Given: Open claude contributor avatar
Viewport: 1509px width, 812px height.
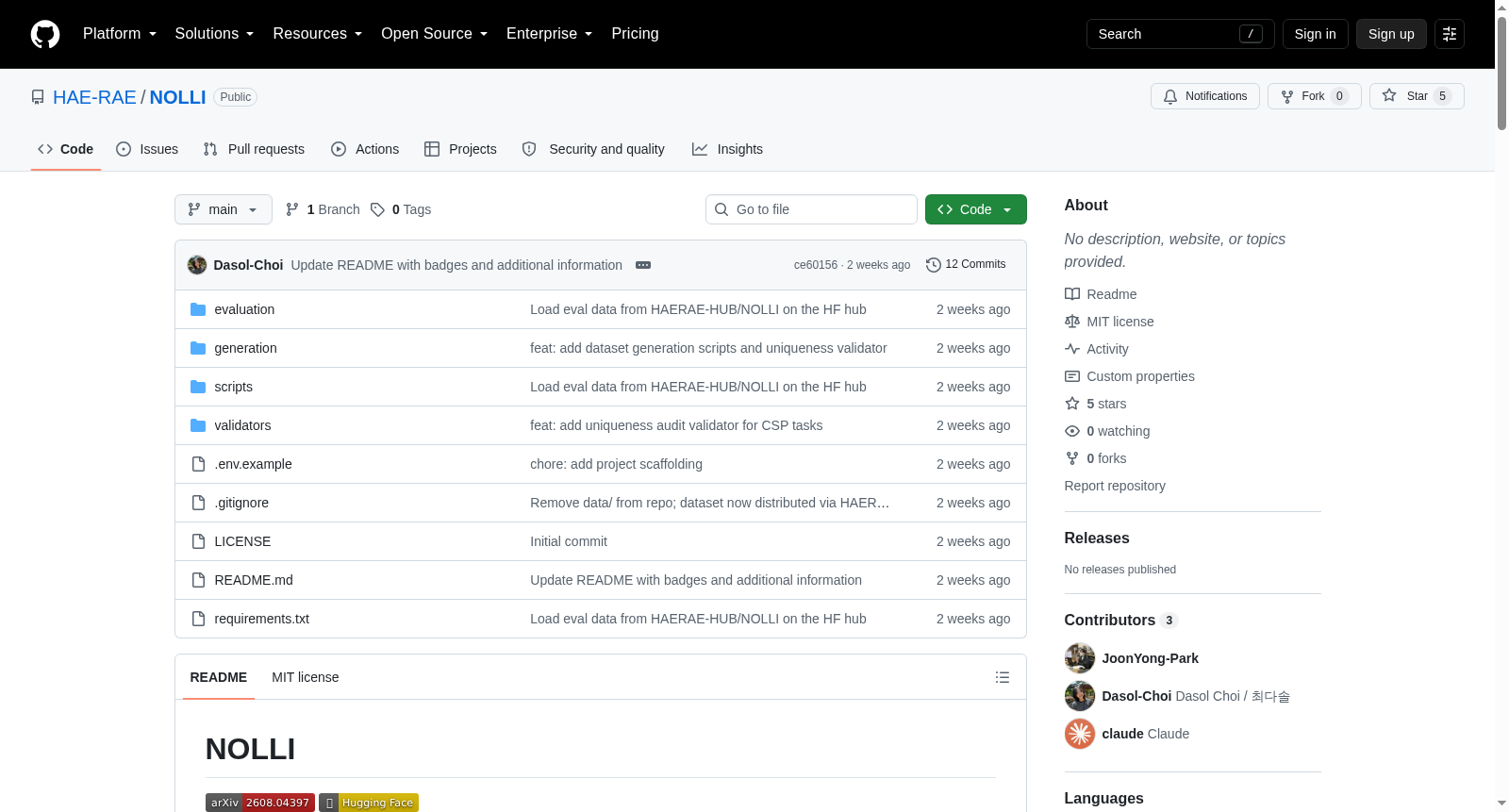Looking at the screenshot, I should click(1080, 734).
